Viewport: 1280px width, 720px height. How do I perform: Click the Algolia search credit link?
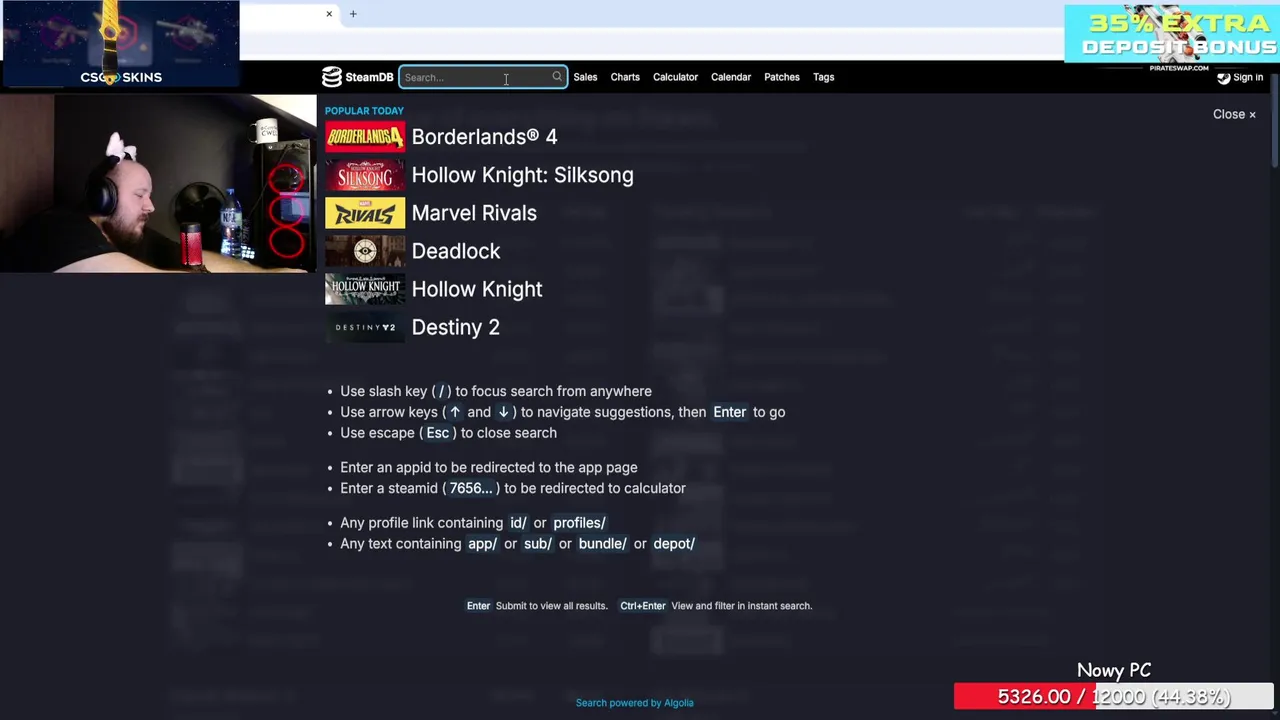(634, 703)
